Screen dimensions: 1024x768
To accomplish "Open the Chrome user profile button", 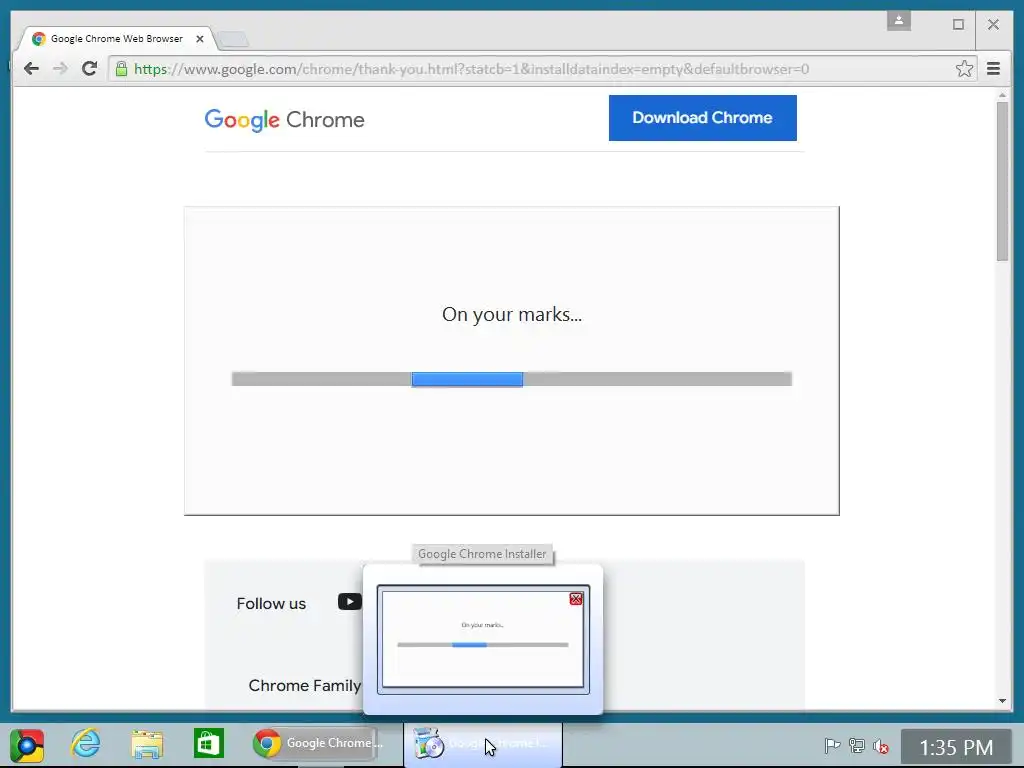I will click(x=899, y=21).
